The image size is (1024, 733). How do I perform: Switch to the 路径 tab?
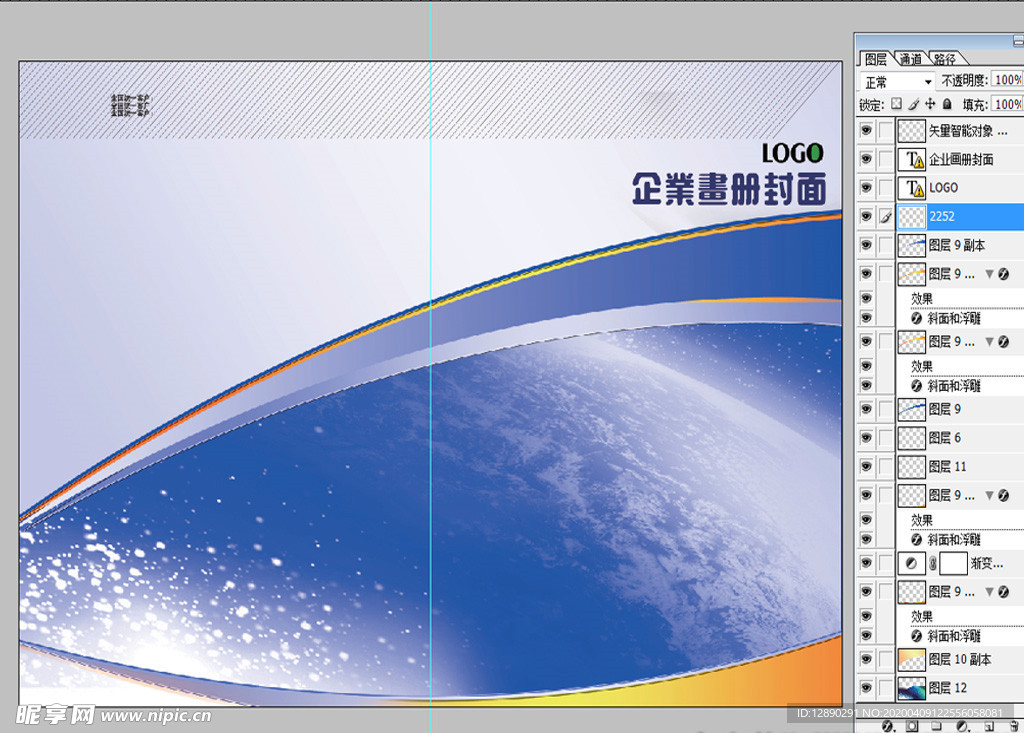[x=944, y=59]
